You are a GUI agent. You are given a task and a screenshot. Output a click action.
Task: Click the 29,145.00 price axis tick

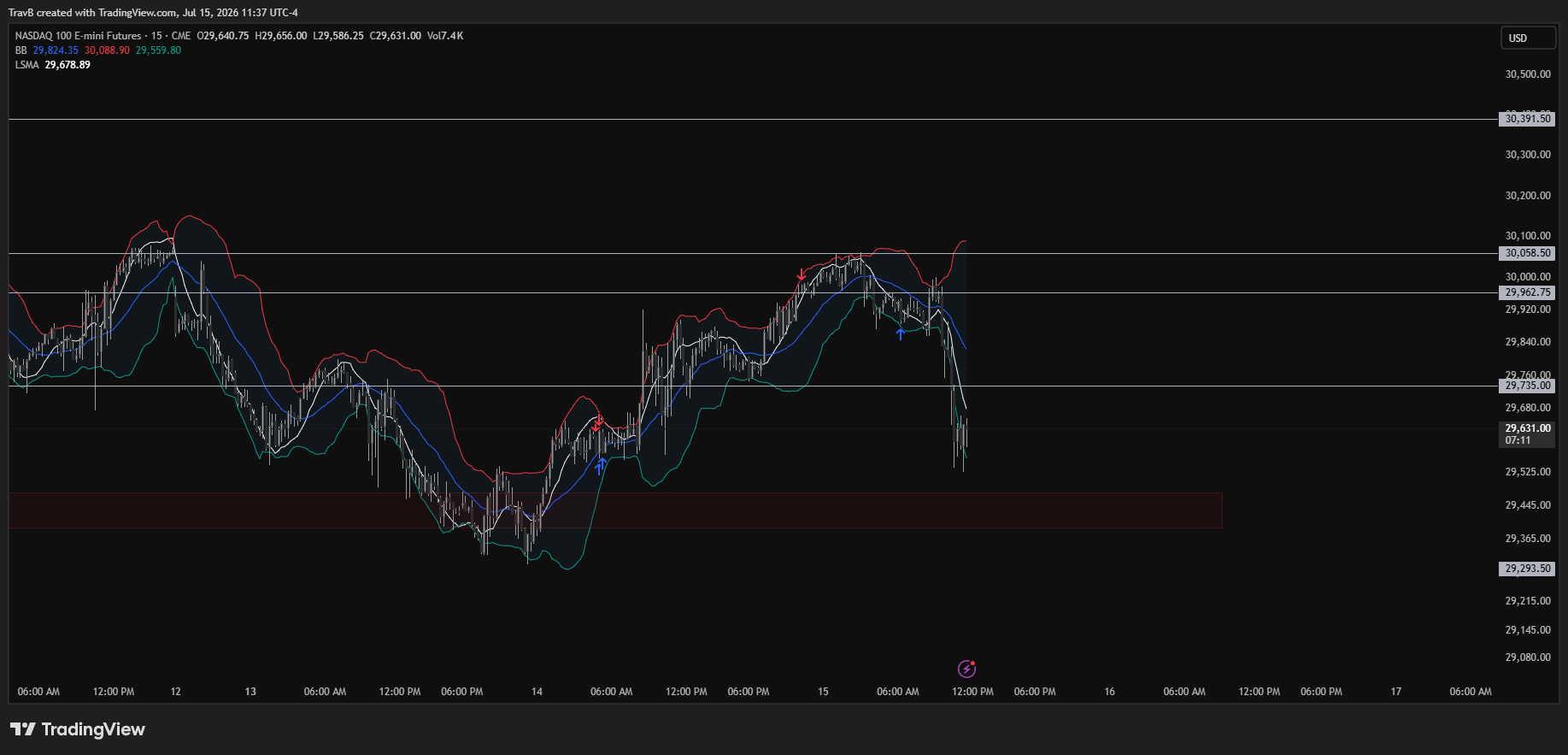(x=1528, y=630)
